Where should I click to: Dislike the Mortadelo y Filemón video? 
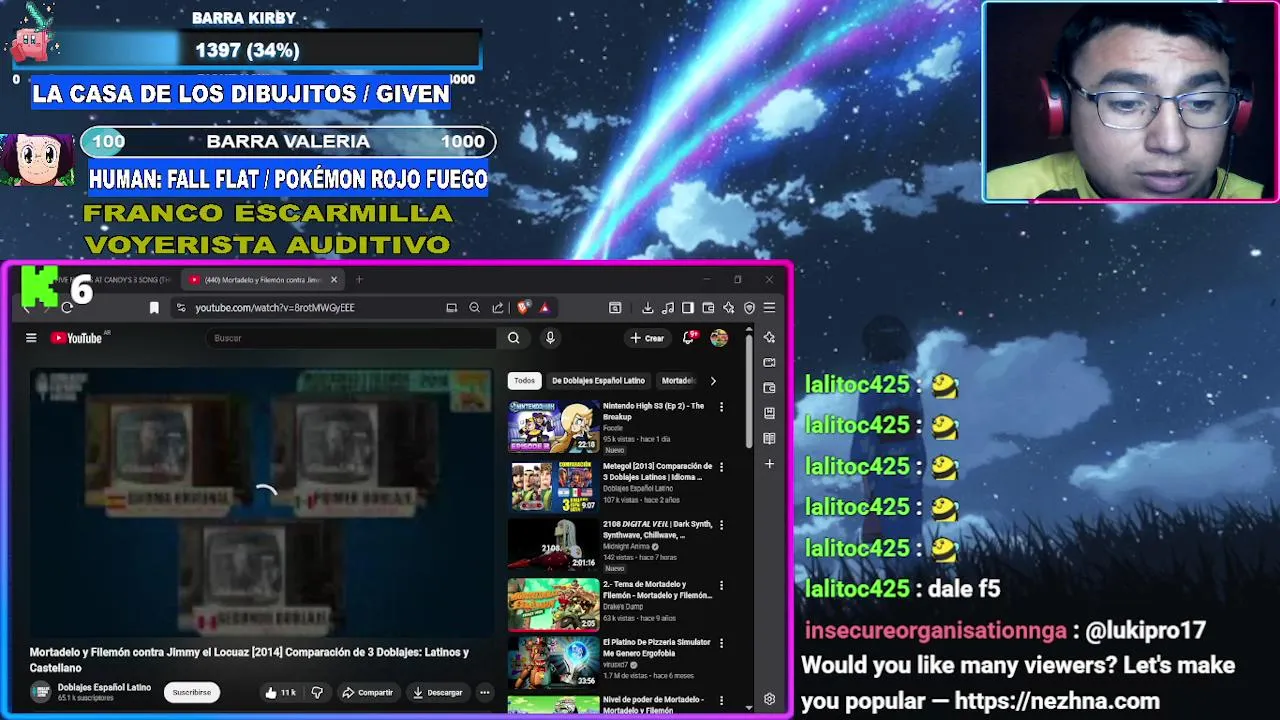coord(317,692)
